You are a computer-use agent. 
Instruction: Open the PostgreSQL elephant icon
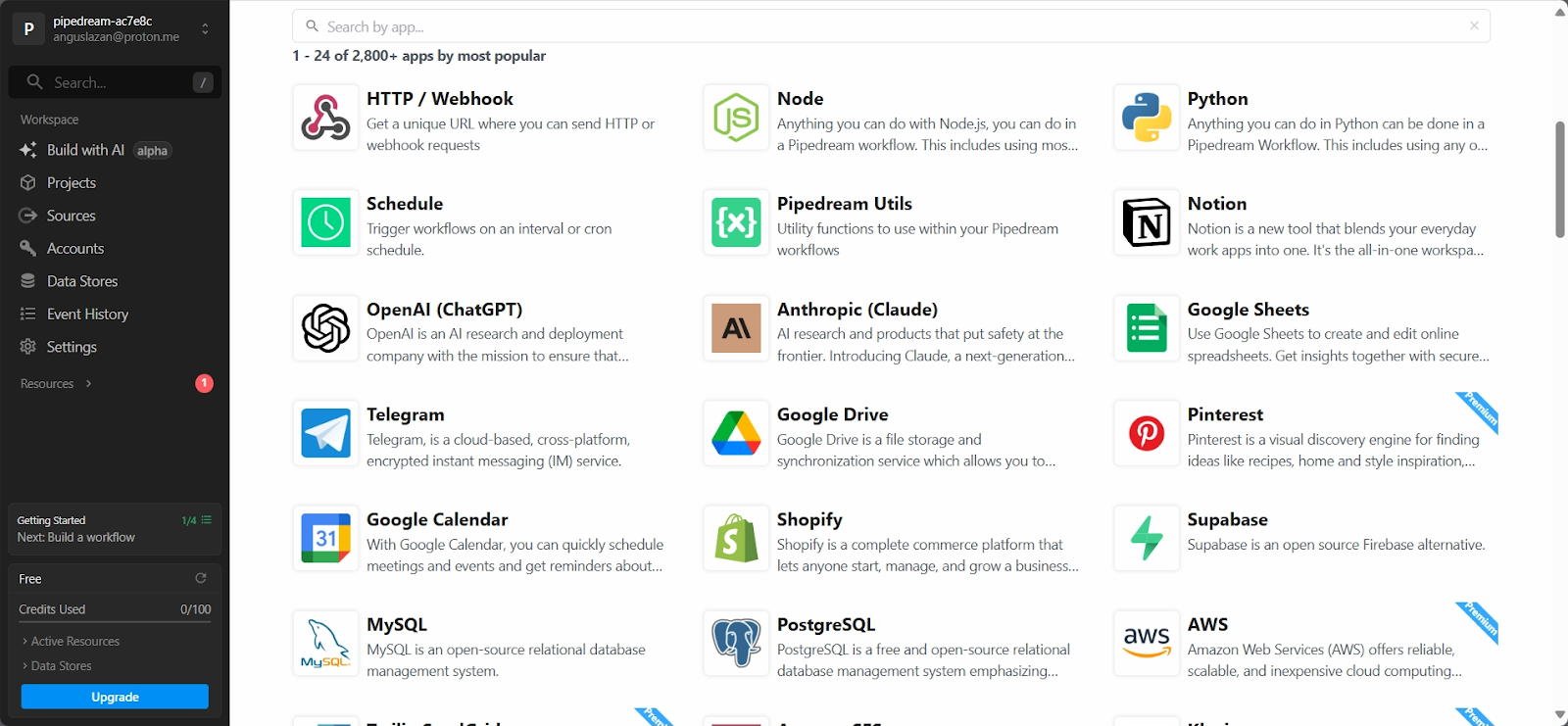pyautogui.click(x=736, y=643)
